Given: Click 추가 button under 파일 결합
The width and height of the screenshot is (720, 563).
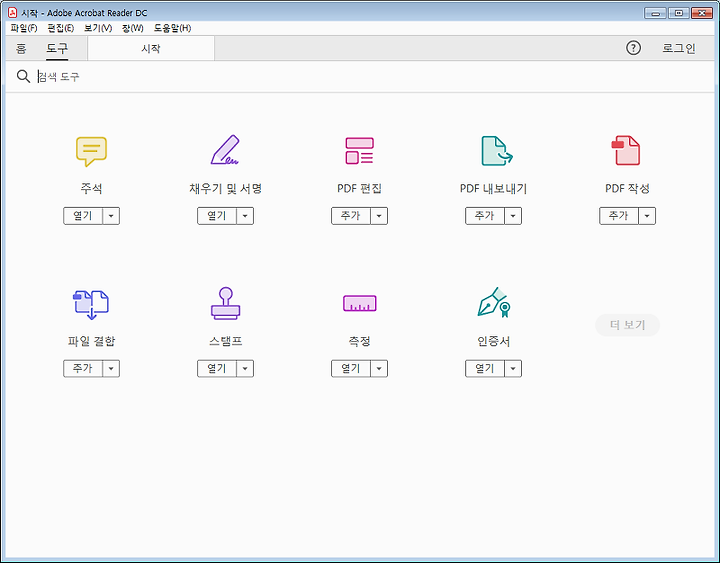Looking at the screenshot, I should (x=83, y=368).
